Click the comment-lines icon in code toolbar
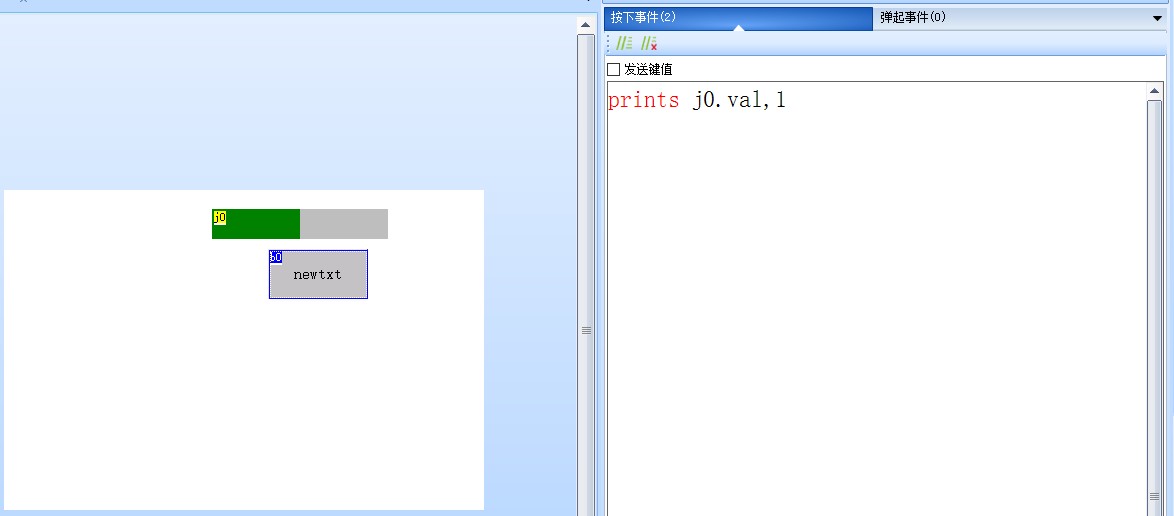This screenshot has height=516, width=1174. pos(624,43)
